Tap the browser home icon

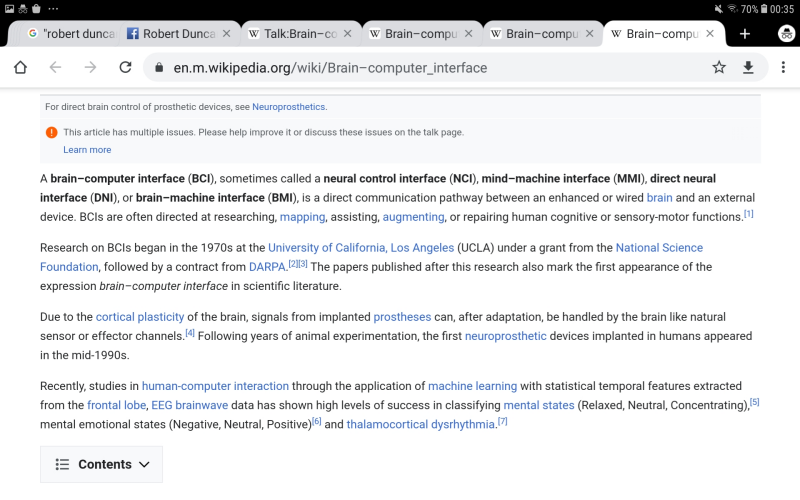(20, 67)
